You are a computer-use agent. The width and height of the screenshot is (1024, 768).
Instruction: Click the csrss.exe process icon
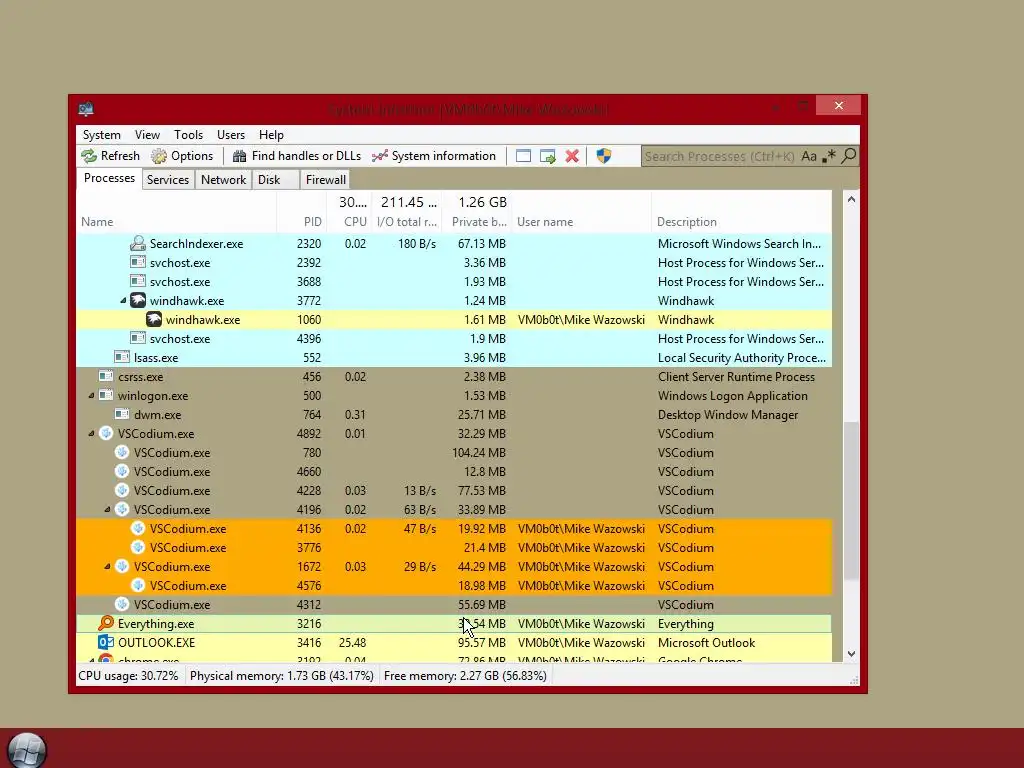[x=106, y=376]
